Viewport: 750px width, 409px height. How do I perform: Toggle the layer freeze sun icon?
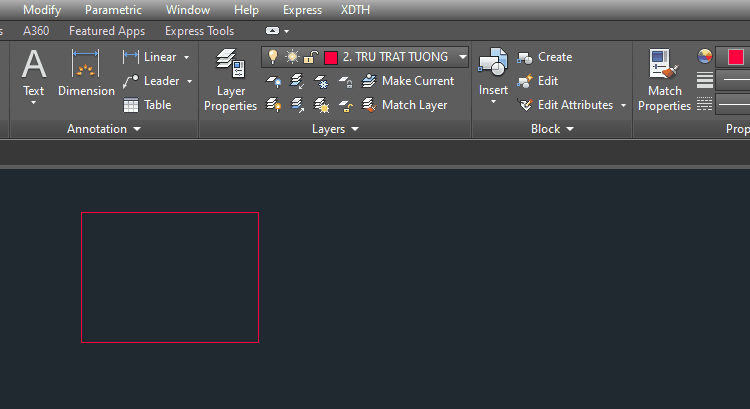[x=291, y=57]
